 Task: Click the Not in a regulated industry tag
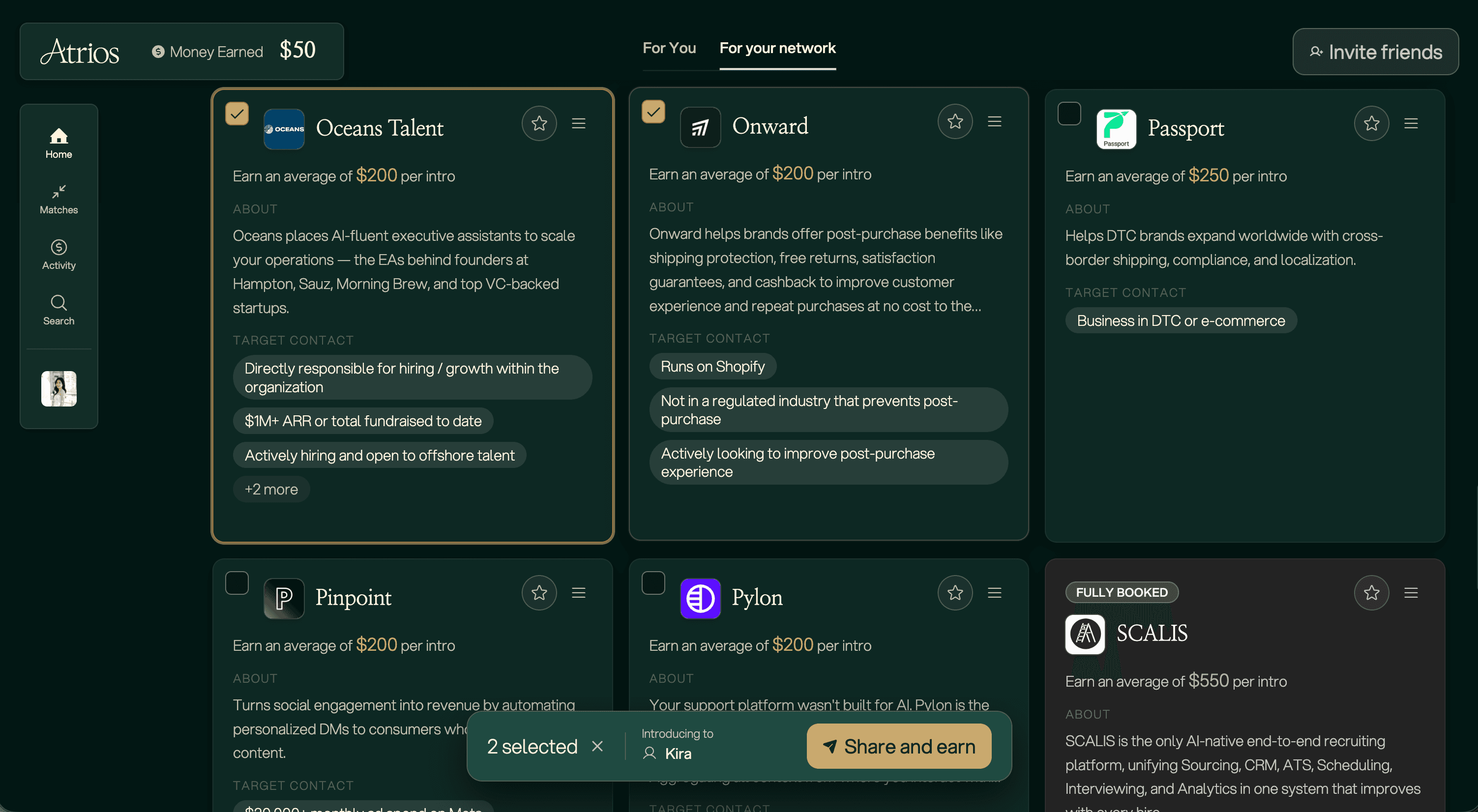(x=828, y=410)
